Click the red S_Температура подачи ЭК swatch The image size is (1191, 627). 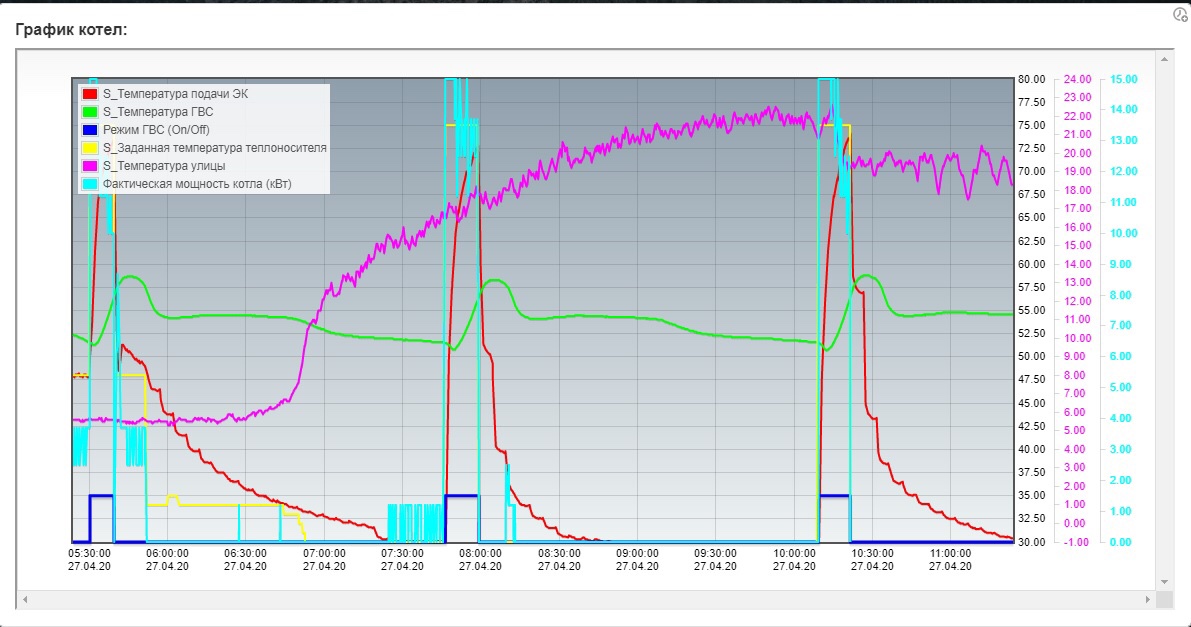click(90, 94)
